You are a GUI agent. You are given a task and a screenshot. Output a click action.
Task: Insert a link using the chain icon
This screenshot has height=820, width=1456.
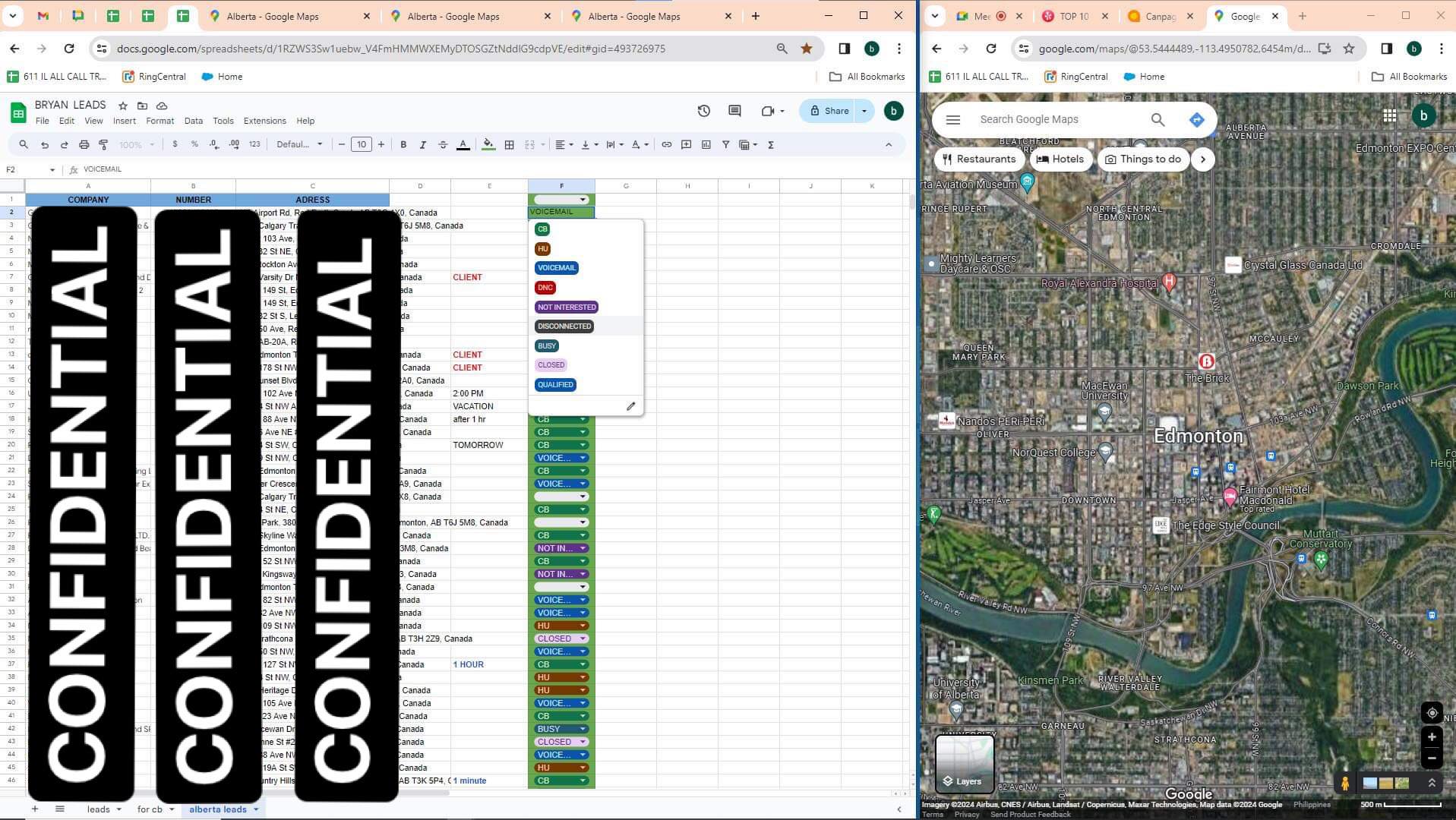click(x=666, y=144)
